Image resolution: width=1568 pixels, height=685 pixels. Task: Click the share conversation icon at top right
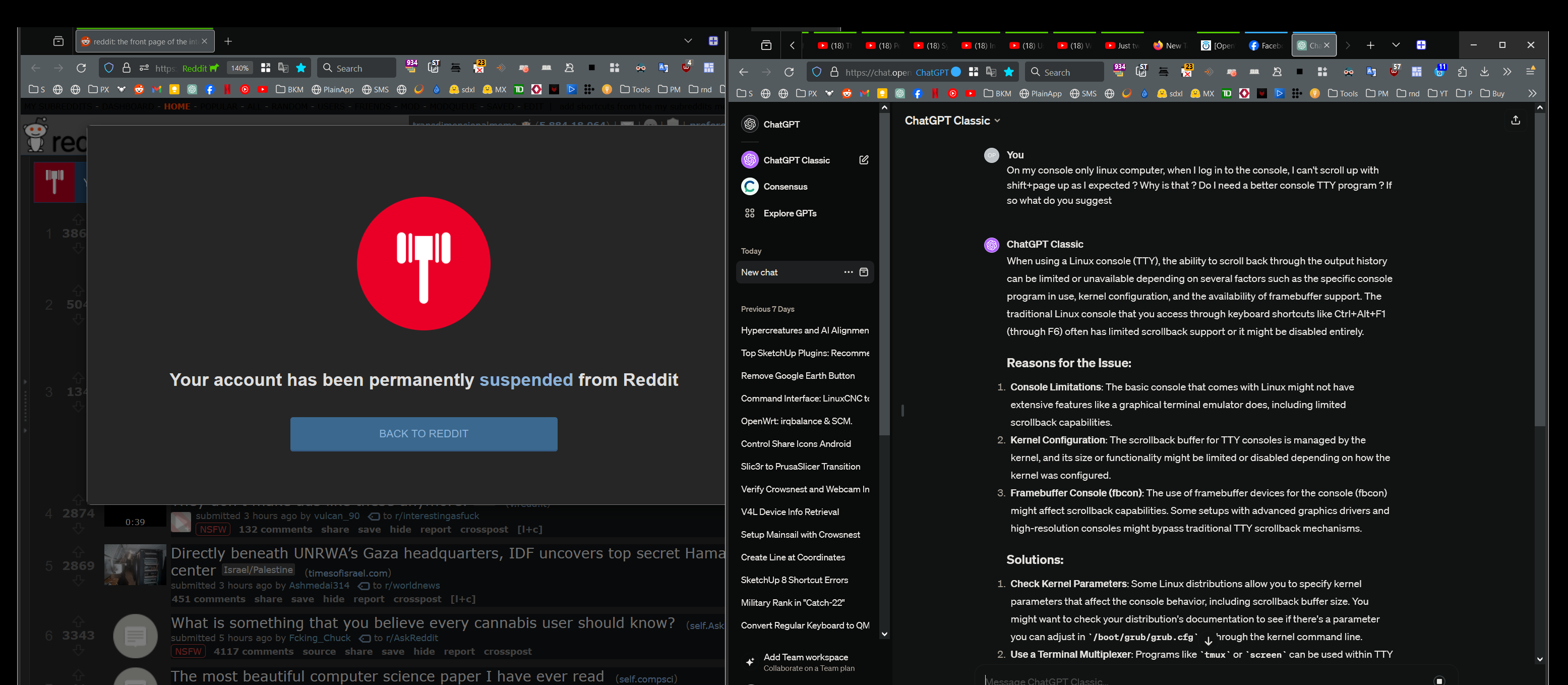(x=1515, y=121)
